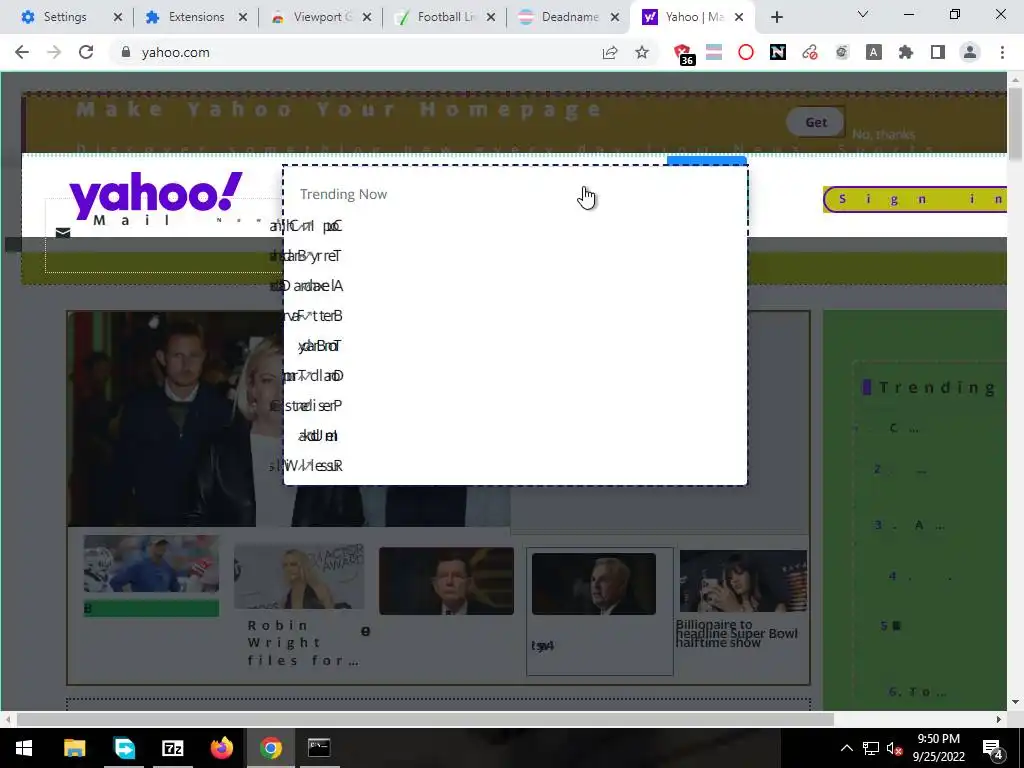Image resolution: width=1024 pixels, height=768 pixels.
Task: Close the Settings tab
Action: [118, 17]
